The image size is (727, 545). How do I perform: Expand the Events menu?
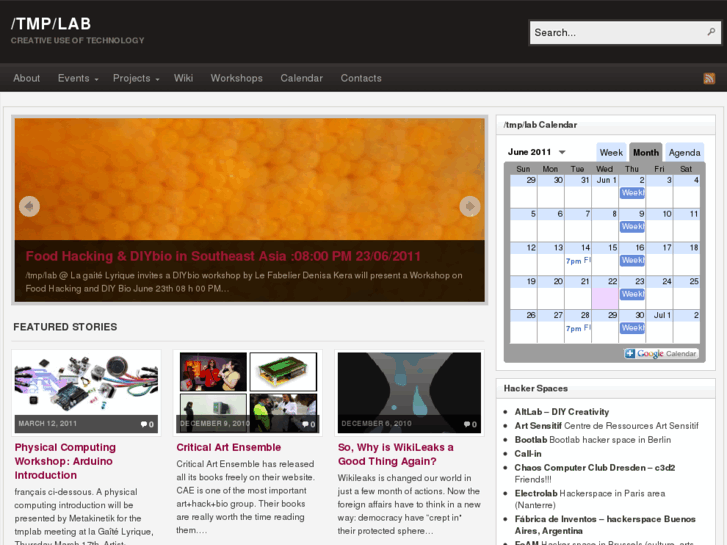[78, 78]
